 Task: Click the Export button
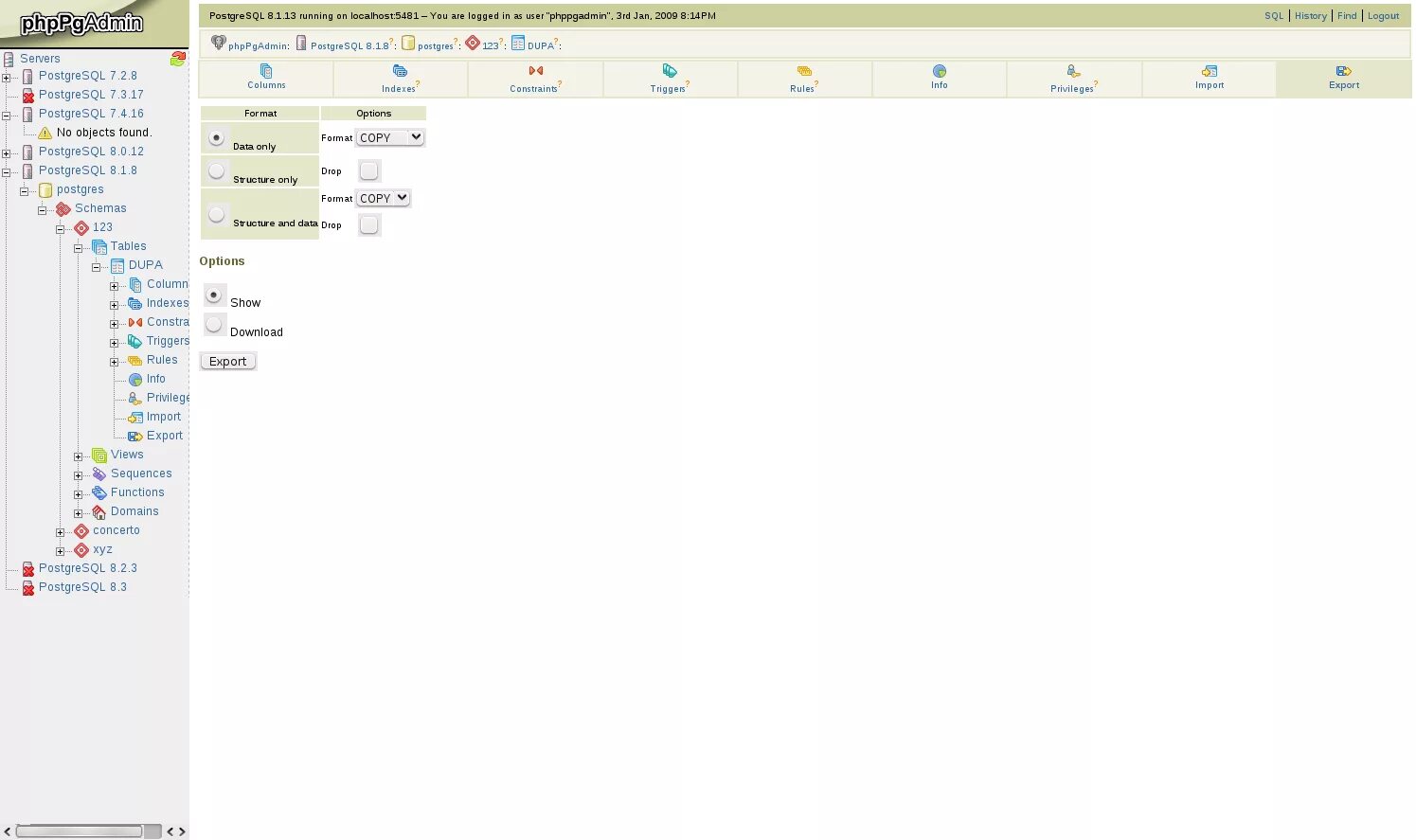[x=228, y=361]
